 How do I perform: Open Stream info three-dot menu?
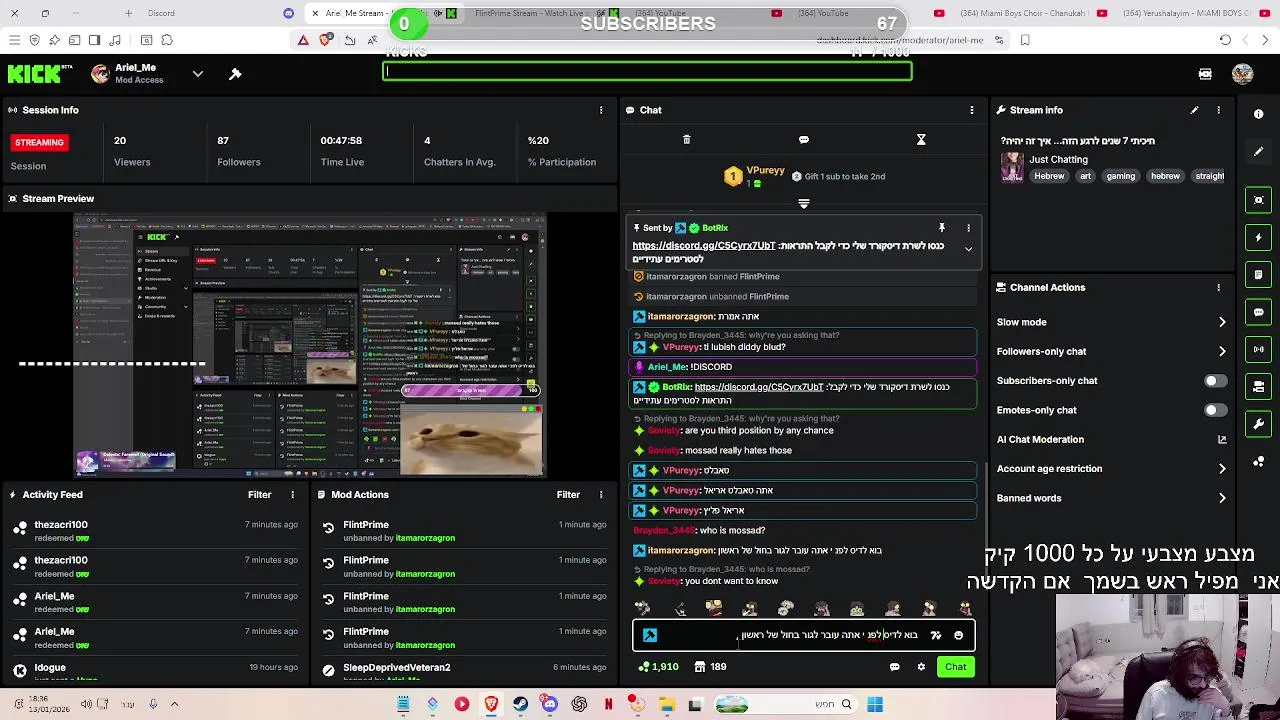click(1218, 110)
